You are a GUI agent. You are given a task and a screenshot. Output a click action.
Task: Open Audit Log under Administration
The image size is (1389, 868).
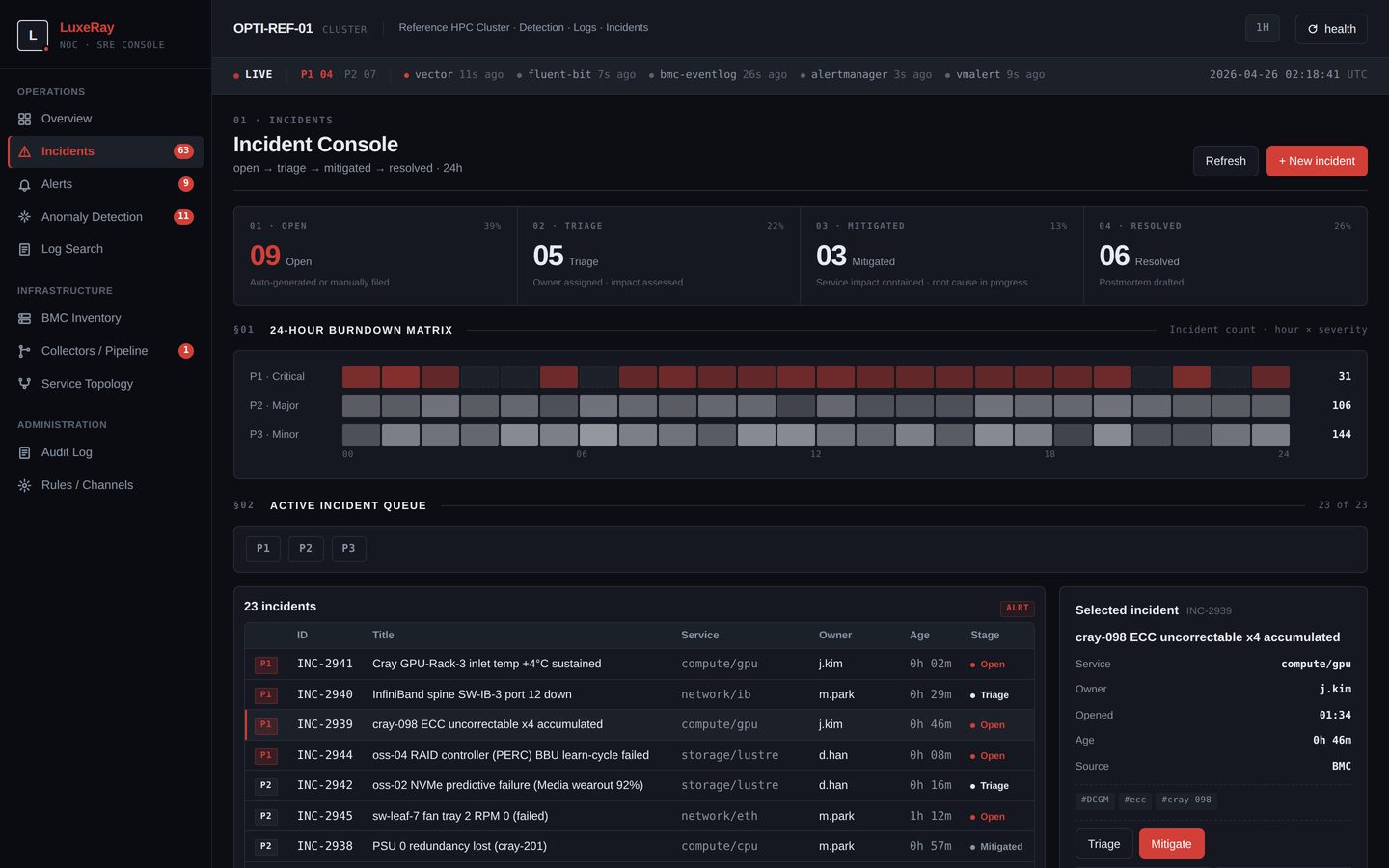click(106, 452)
